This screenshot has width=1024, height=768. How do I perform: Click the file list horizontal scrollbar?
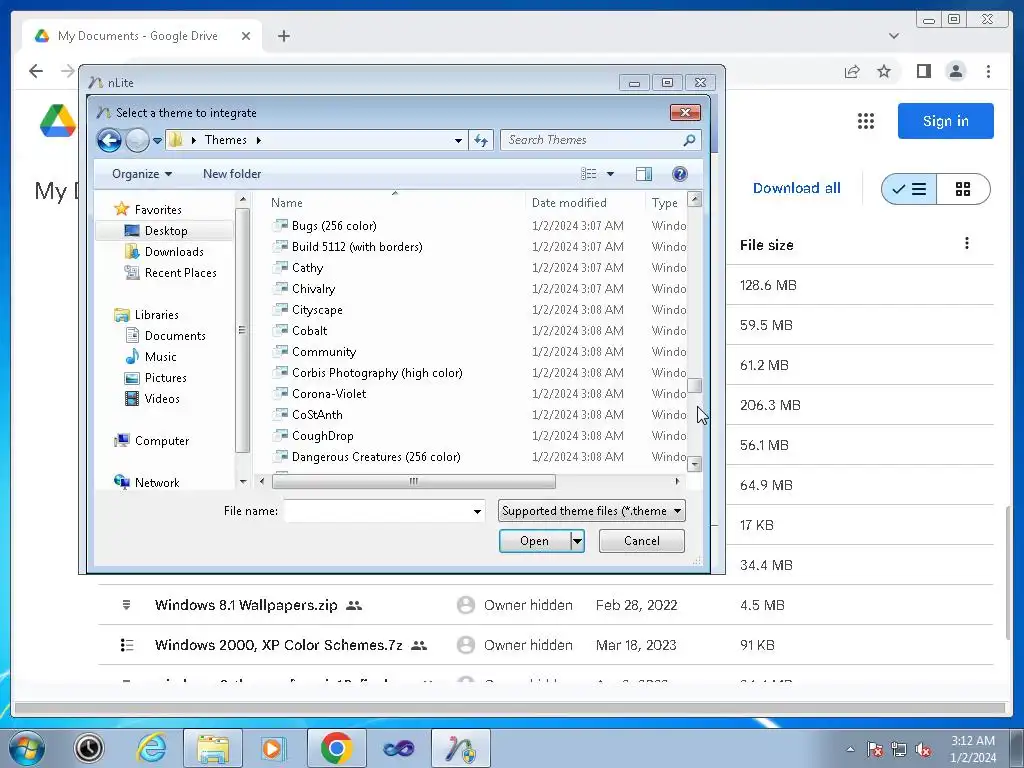pyautogui.click(x=413, y=482)
